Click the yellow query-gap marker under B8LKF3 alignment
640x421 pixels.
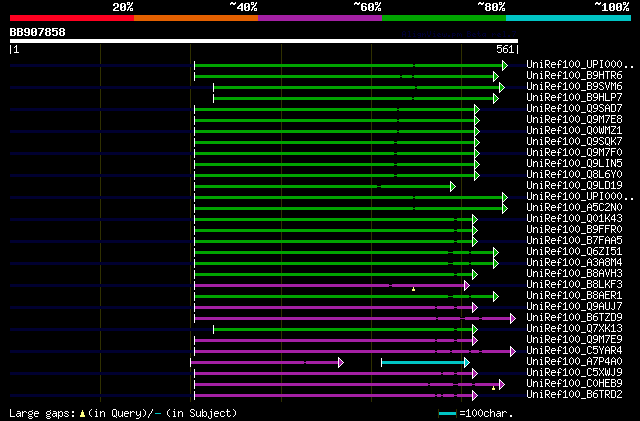coord(413,290)
